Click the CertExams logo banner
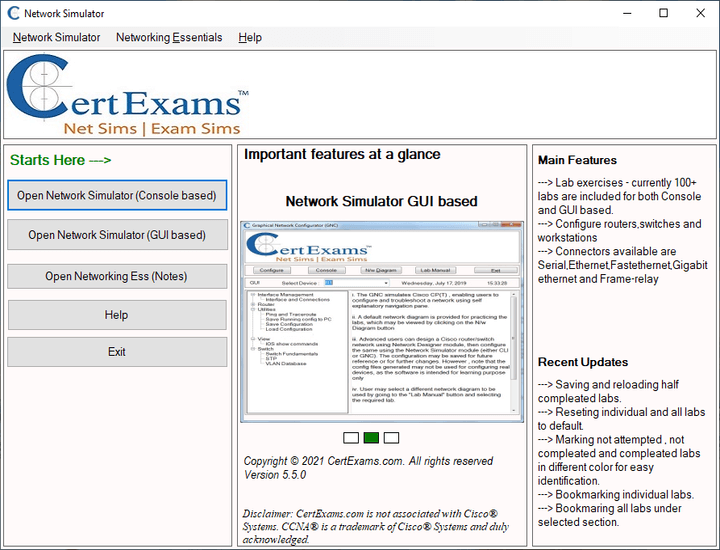Image resolution: width=720 pixels, height=550 pixels. 128,95
